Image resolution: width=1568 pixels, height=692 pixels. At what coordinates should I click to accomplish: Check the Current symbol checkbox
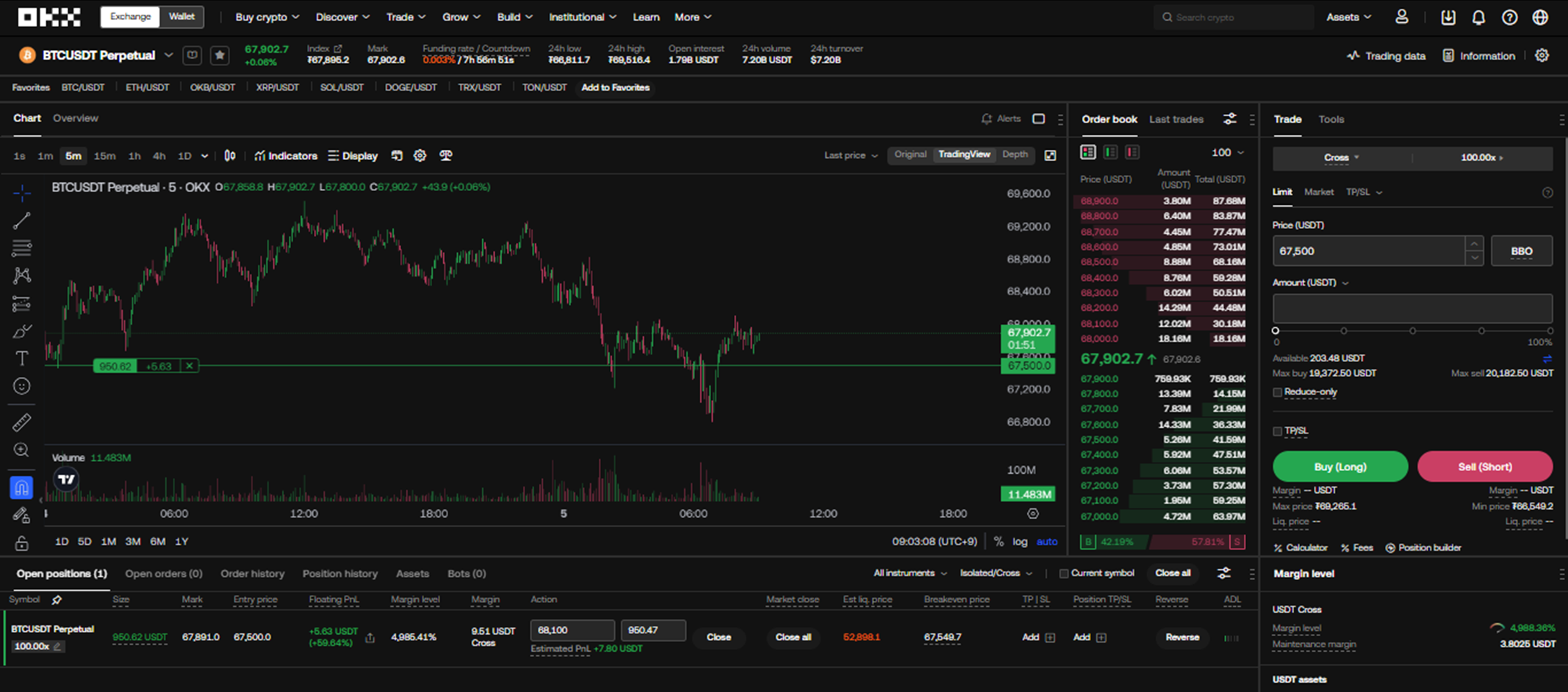pyautogui.click(x=1063, y=573)
